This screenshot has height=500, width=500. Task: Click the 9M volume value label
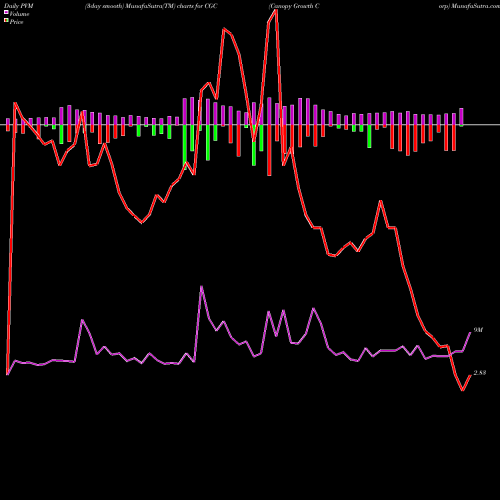478,330
